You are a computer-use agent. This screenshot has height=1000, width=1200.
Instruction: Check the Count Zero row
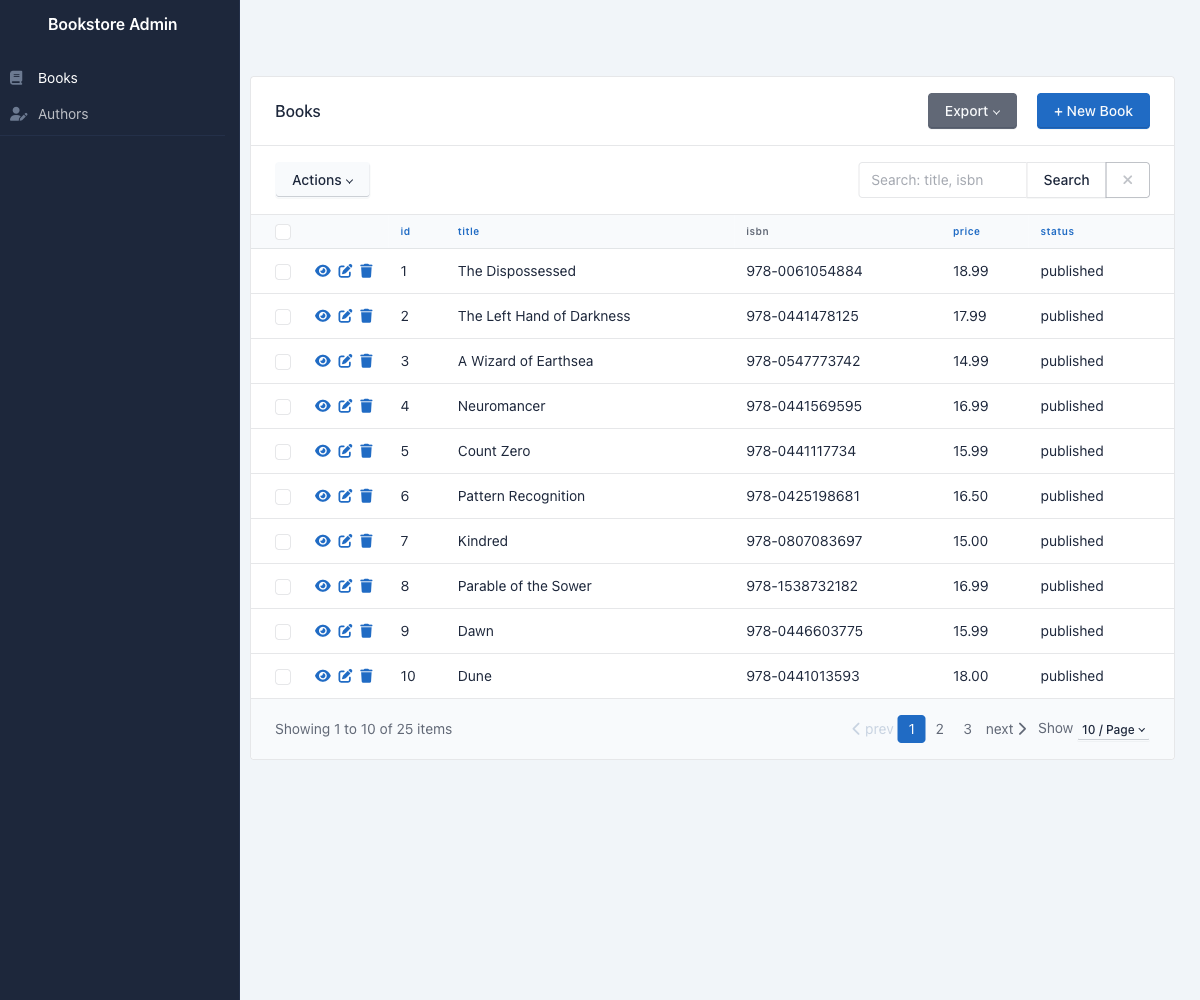[x=283, y=452]
